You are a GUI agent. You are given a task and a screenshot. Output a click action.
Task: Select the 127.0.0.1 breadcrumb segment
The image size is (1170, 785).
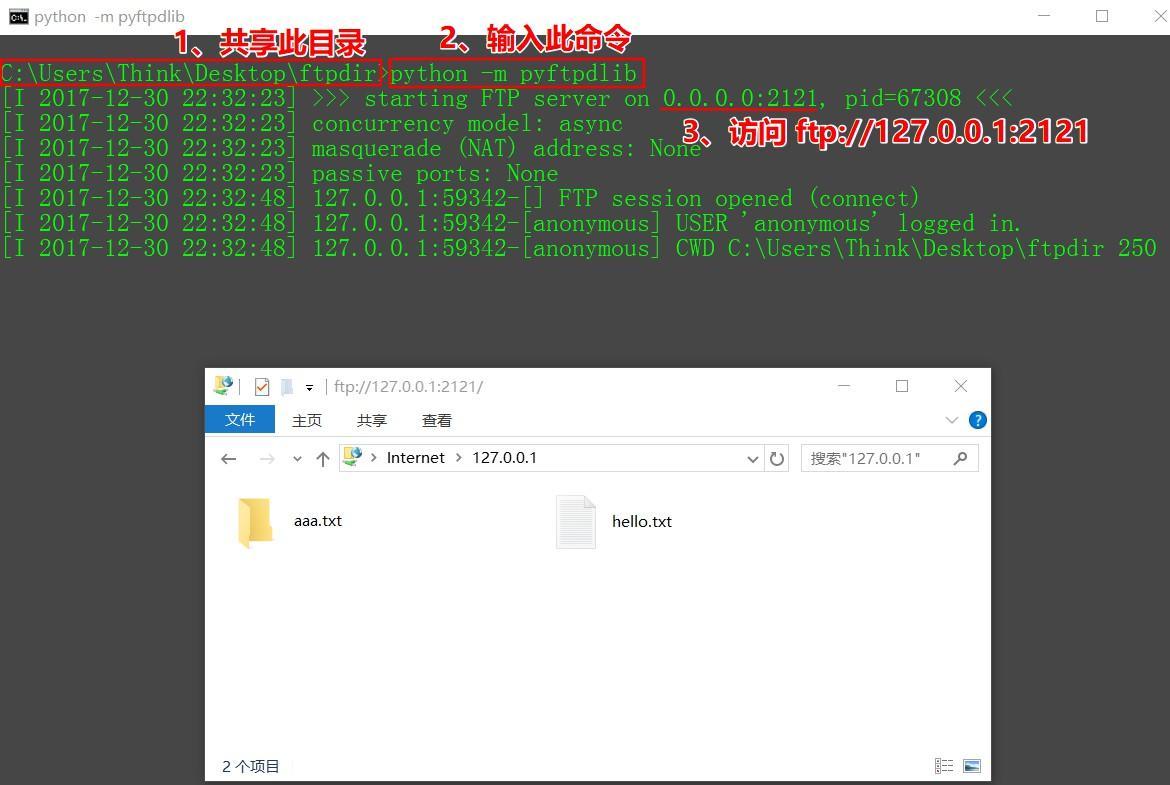point(504,457)
